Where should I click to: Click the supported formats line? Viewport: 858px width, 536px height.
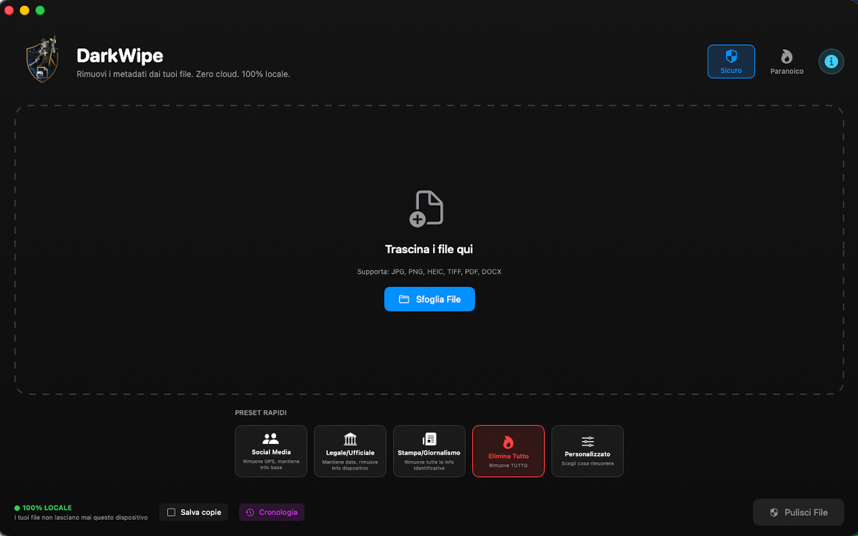click(429, 272)
